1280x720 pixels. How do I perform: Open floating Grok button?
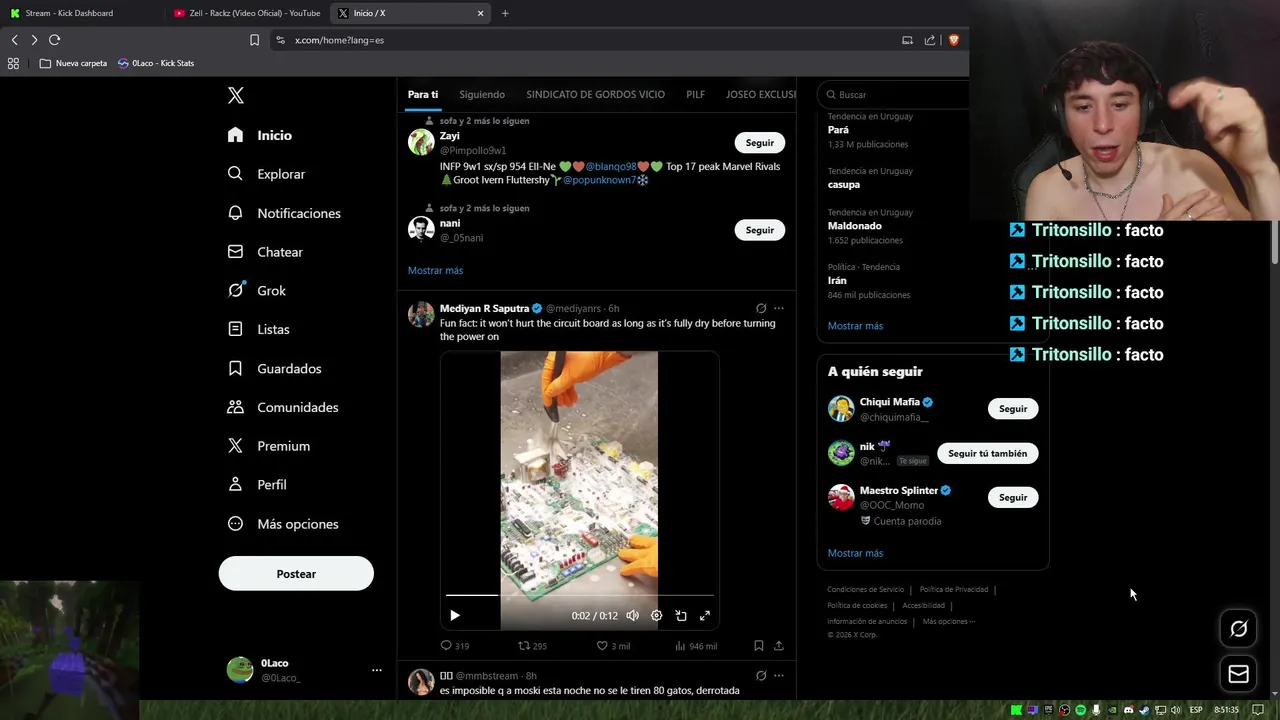(x=1238, y=629)
